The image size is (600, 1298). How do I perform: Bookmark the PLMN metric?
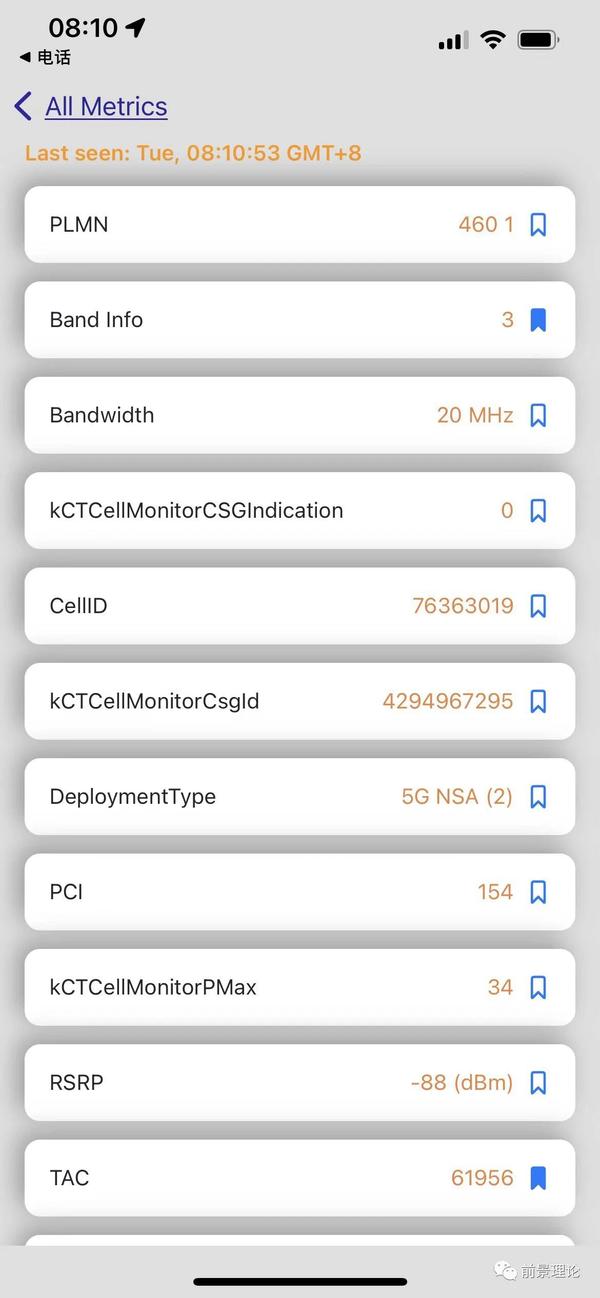click(x=538, y=225)
